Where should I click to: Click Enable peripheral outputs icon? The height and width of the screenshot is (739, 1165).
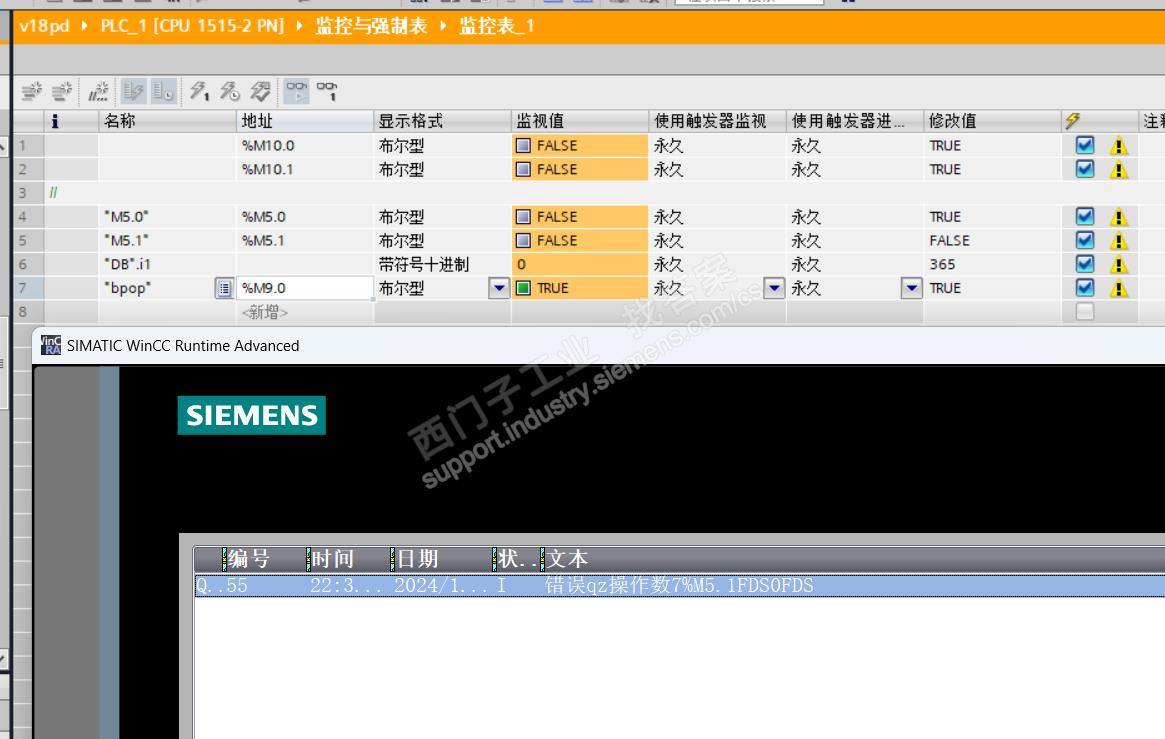tap(260, 91)
